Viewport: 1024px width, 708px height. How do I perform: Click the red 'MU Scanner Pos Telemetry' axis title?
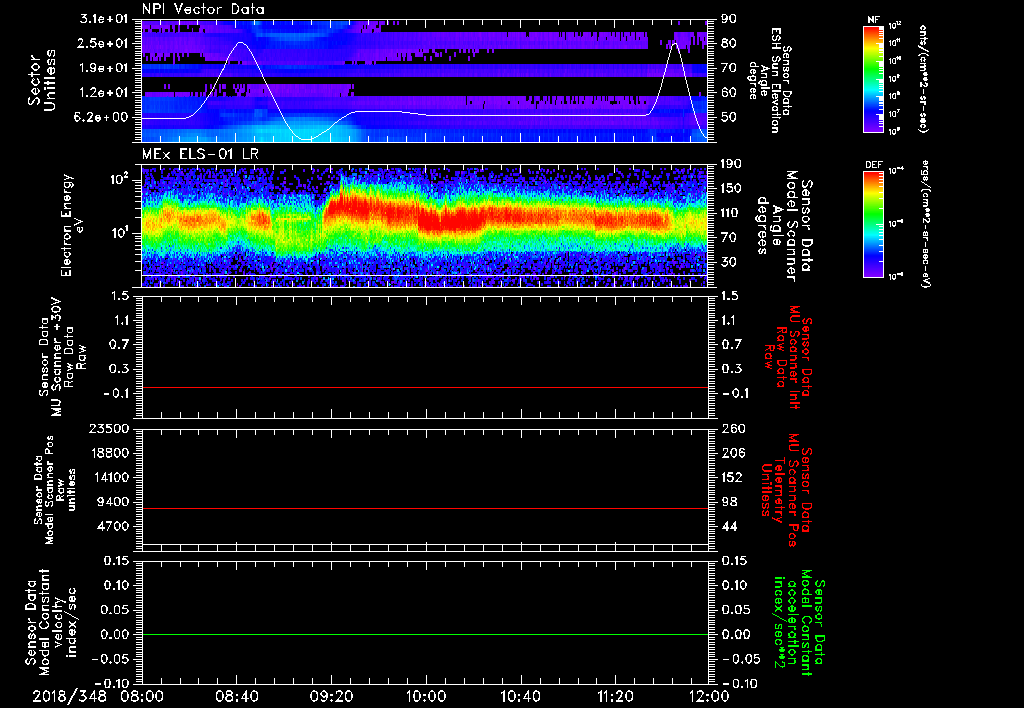pos(786,490)
